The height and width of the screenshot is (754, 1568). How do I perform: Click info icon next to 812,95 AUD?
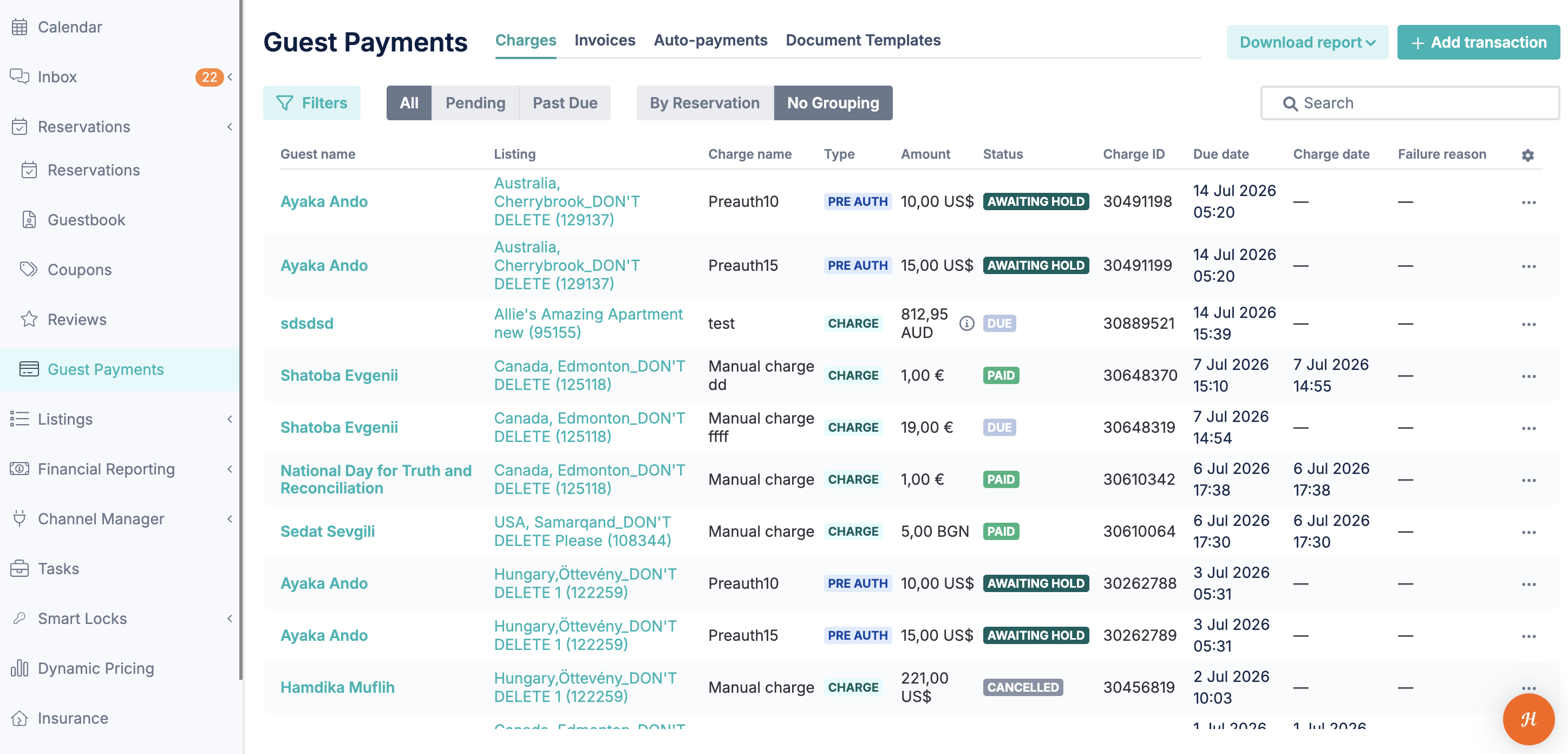click(966, 323)
